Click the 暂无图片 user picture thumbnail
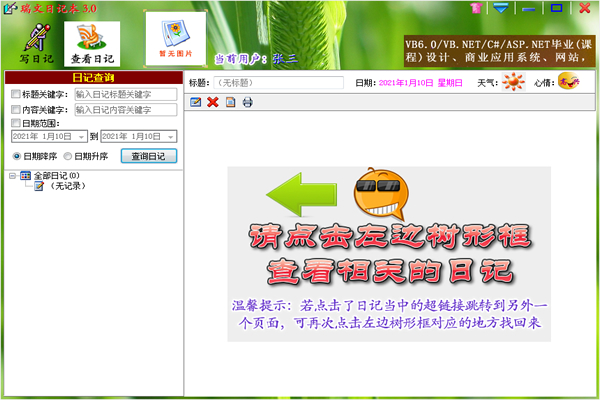The height and width of the screenshot is (400, 600). tap(174, 40)
